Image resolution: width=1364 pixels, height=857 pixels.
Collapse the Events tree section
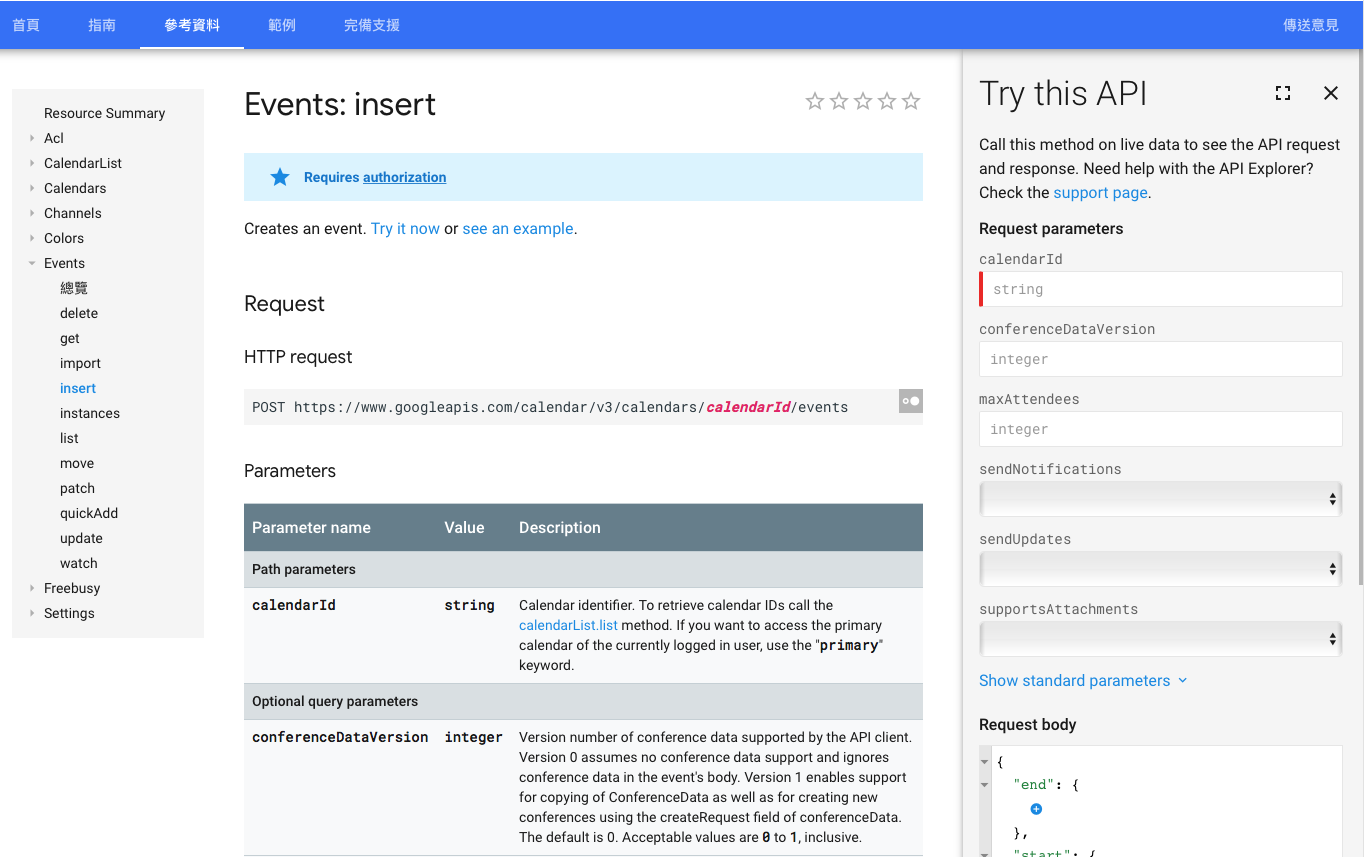coord(32,263)
